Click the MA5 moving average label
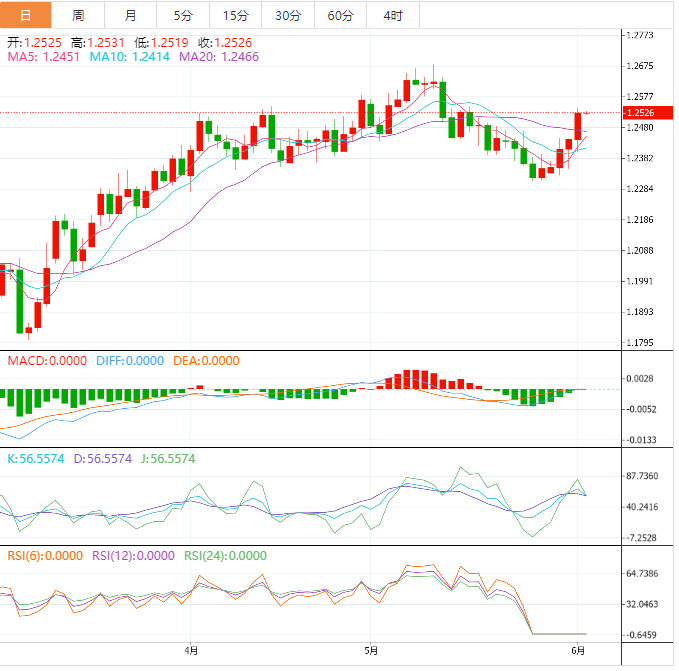 (44, 58)
